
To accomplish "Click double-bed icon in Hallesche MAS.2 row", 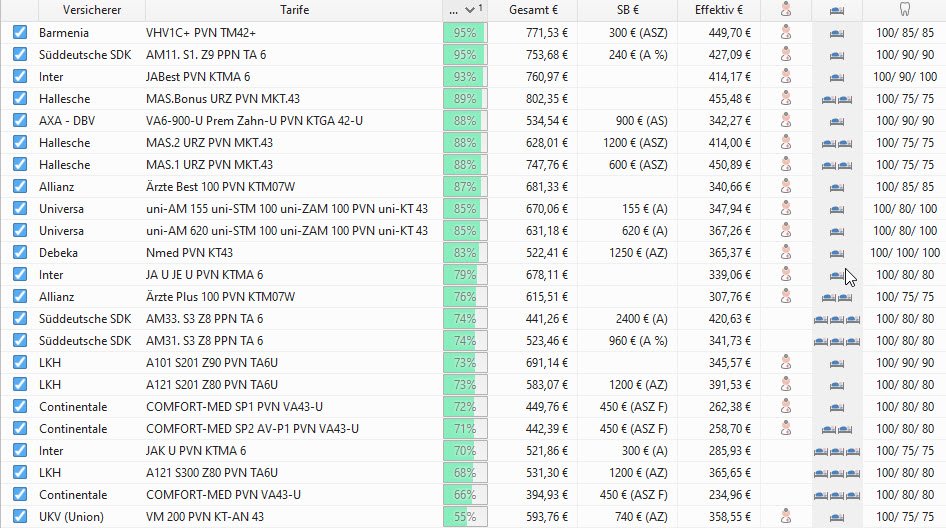I will click(837, 144).
